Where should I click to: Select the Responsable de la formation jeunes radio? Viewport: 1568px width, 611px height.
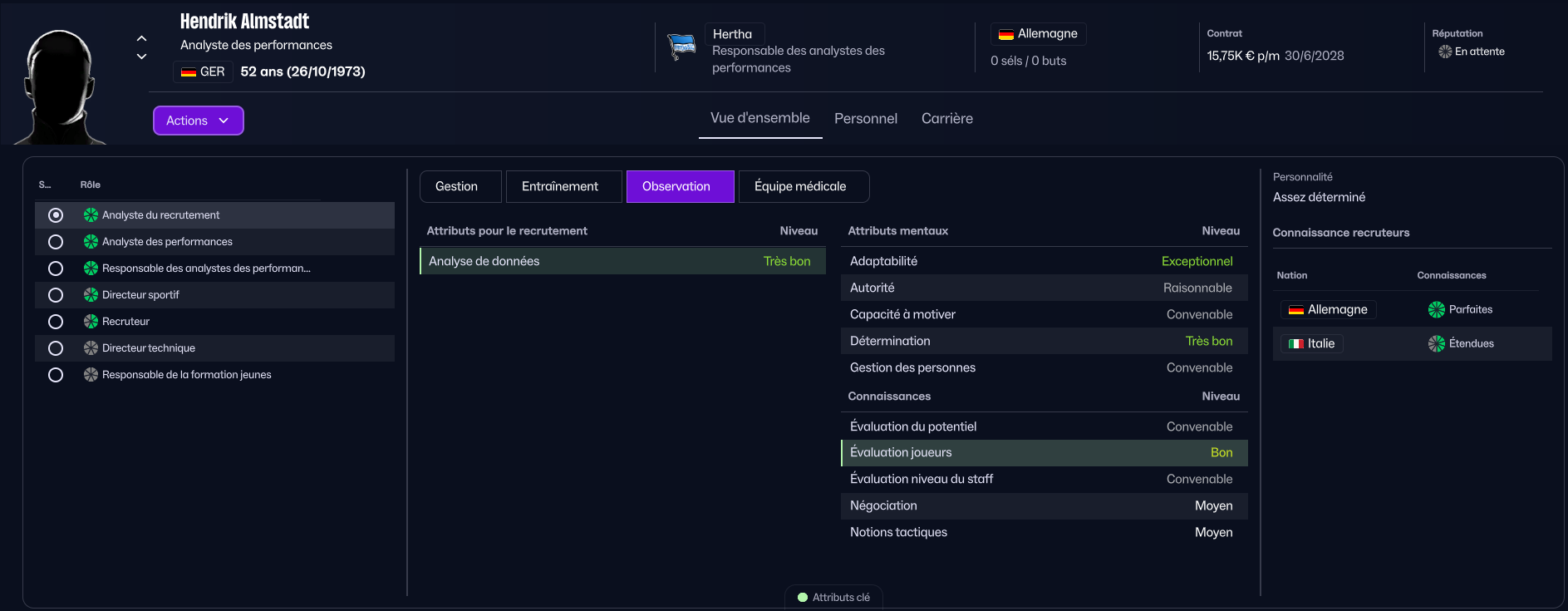(x=56, y=375)
